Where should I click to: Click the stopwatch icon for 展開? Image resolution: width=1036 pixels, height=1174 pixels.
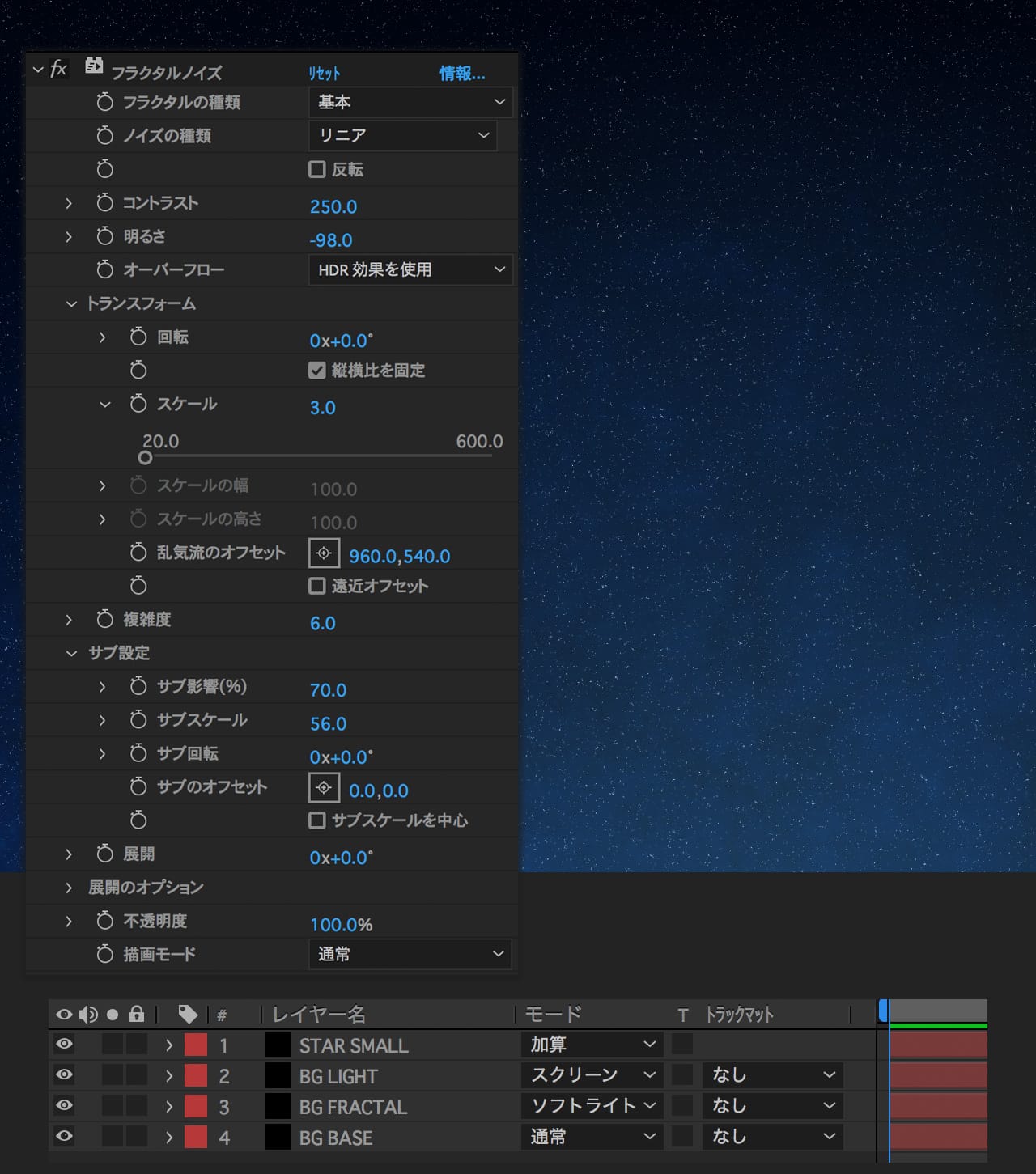(104, 854)
